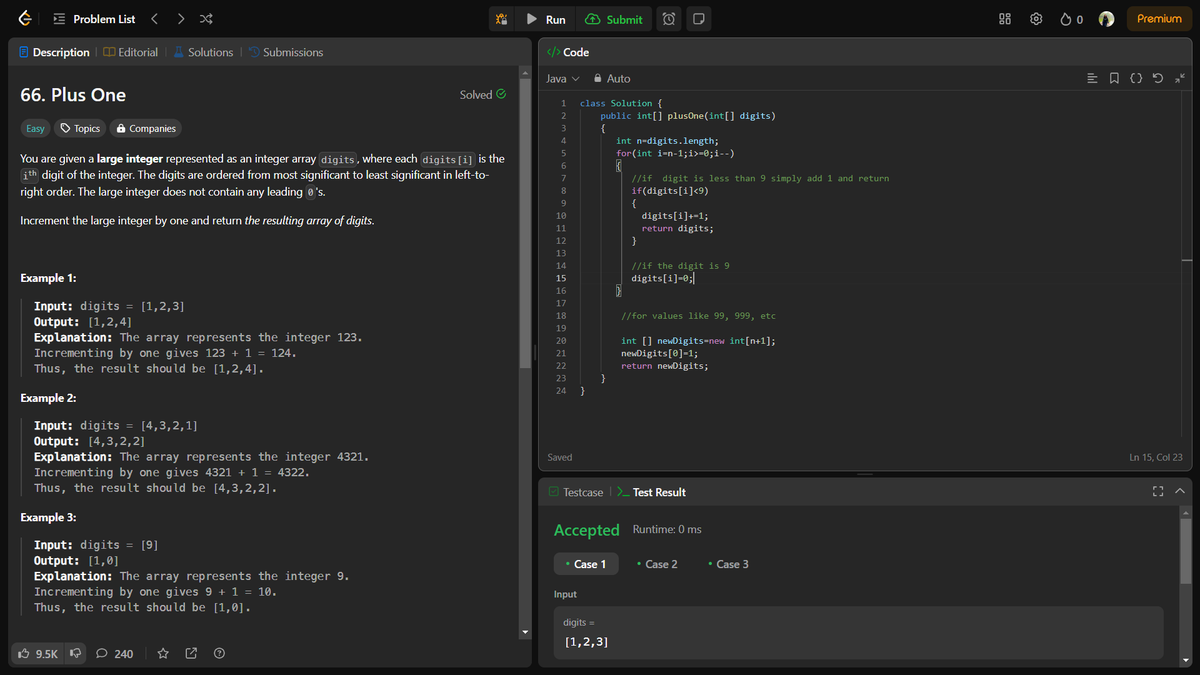This screenshot has height=675, width=1200.
Task: Maximize the test result panel icon
Action: [x=1158, y=492]
